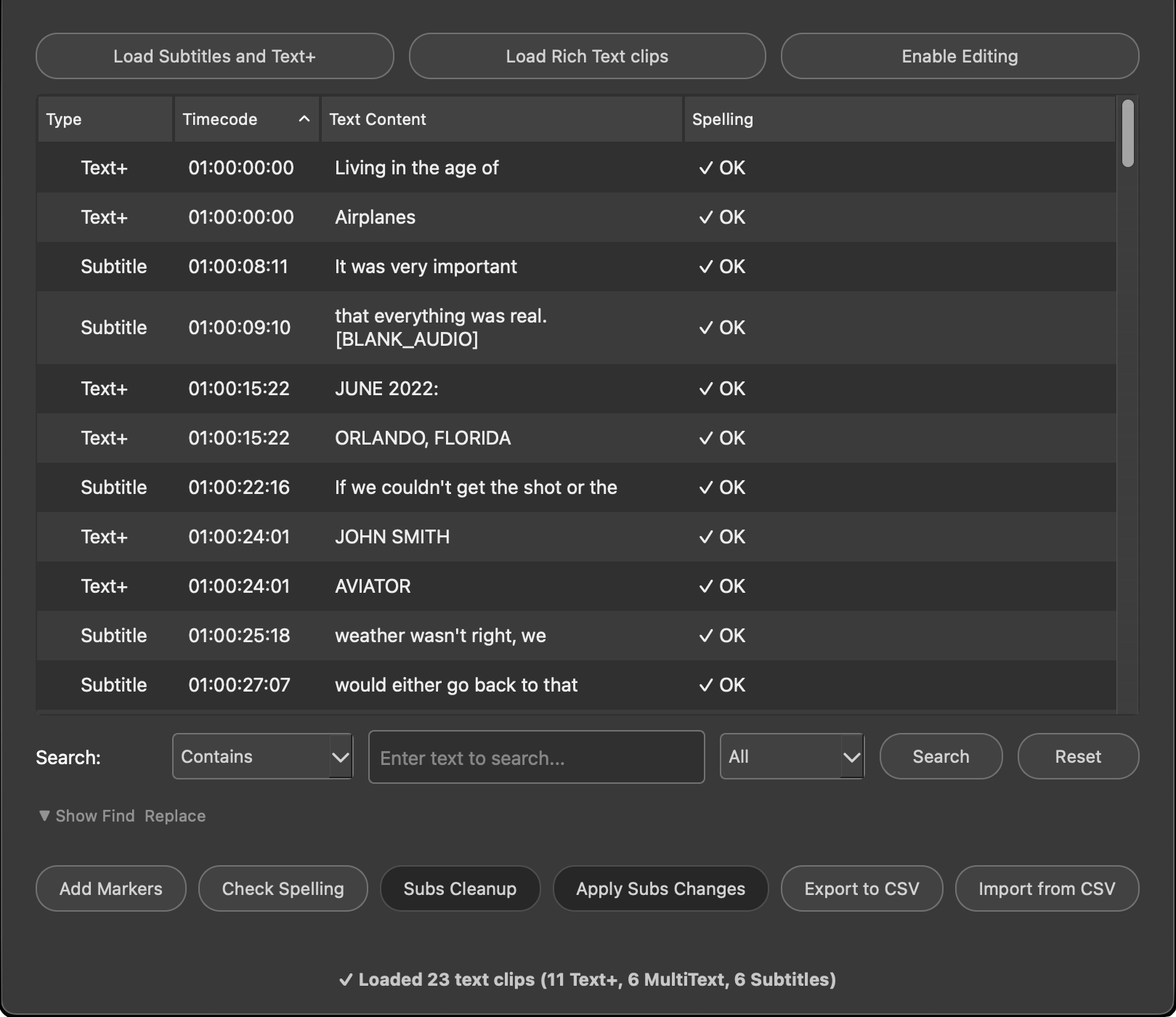Click timecode 01:00:08:11 cell

238,267
